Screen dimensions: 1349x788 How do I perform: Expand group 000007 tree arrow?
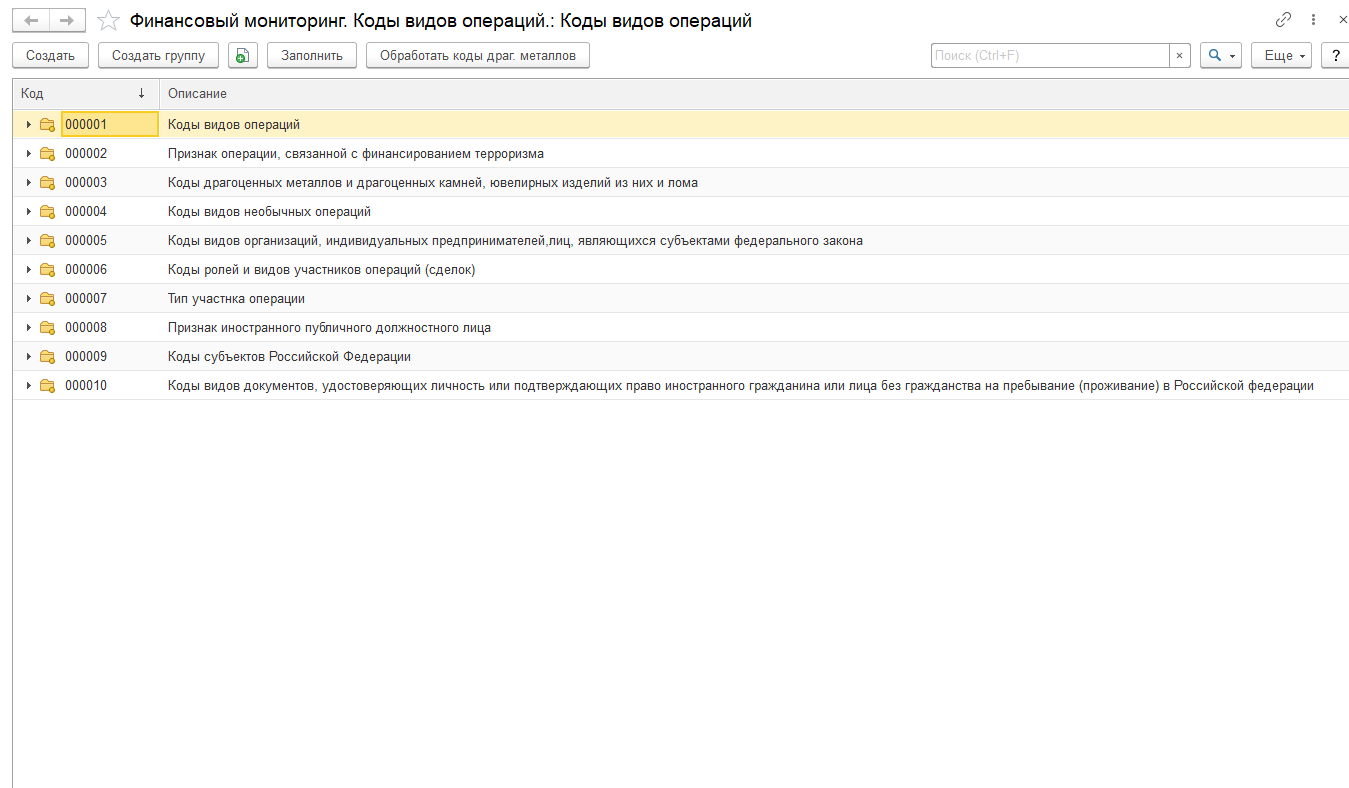(28, 299)
